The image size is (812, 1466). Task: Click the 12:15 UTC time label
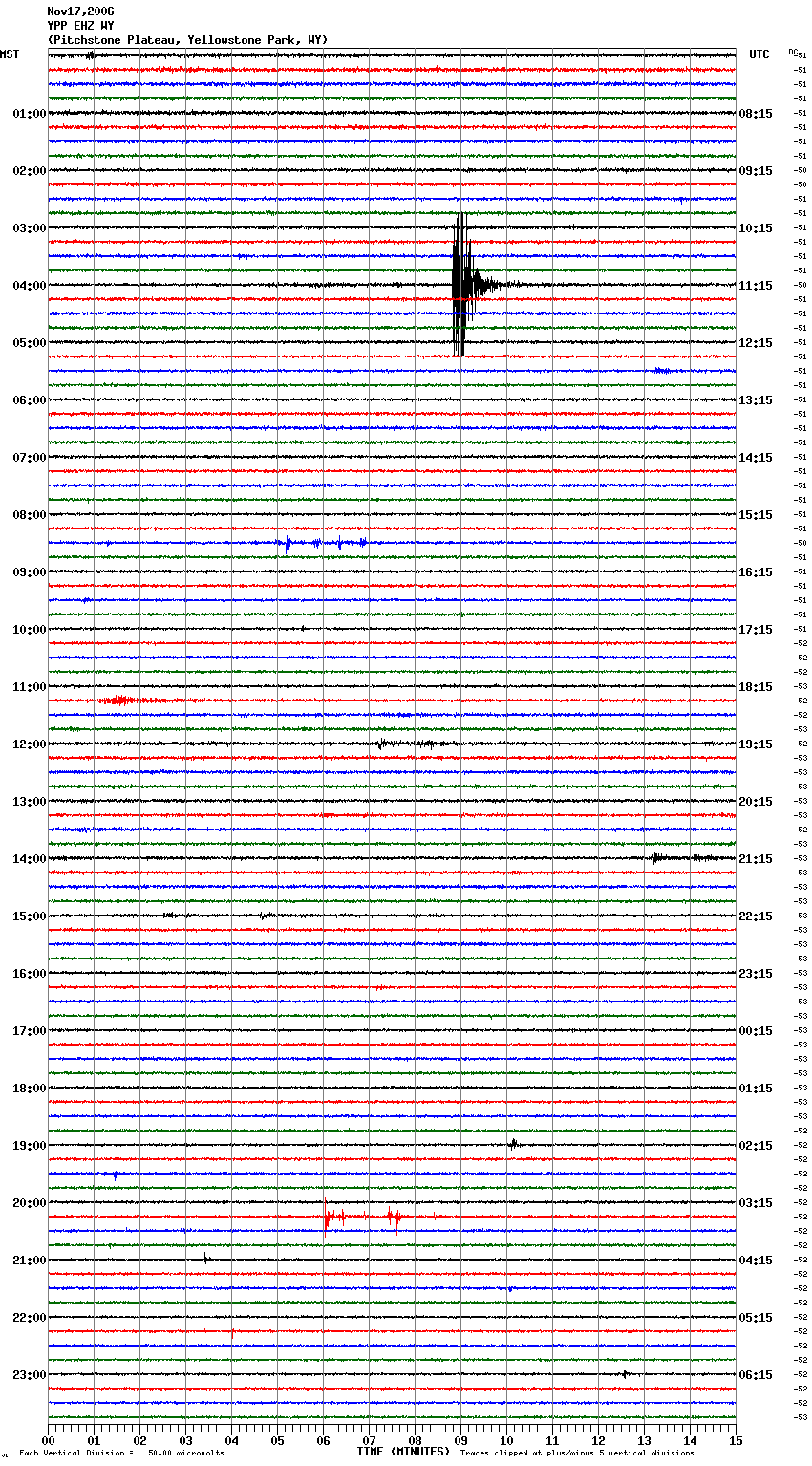[x=756, y=343]
